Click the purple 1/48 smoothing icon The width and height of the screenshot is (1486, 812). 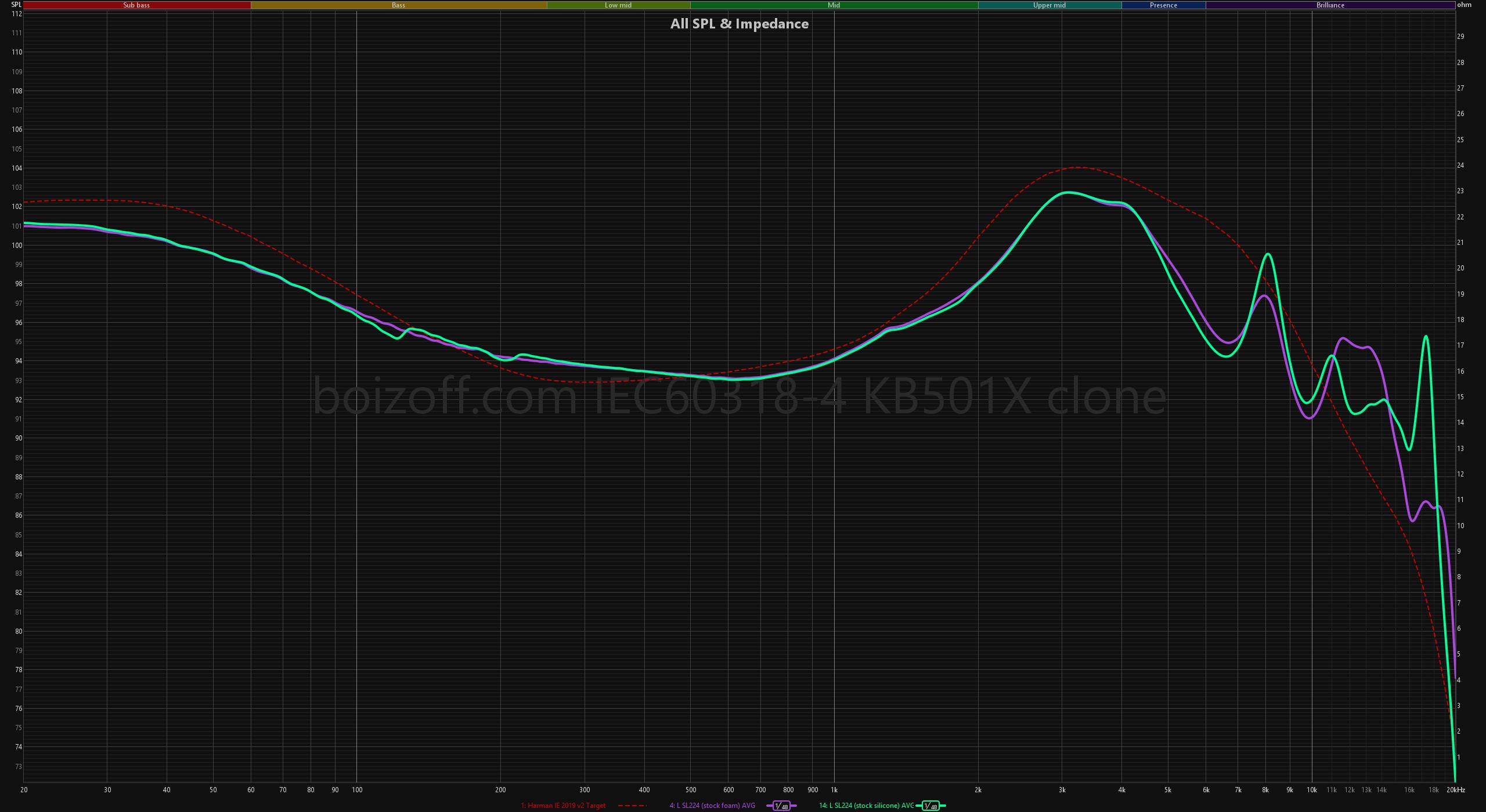[781, 806]
